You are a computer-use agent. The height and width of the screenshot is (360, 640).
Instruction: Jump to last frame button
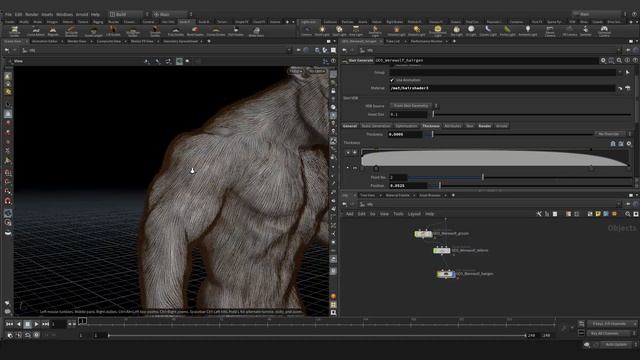coord(46,324)
